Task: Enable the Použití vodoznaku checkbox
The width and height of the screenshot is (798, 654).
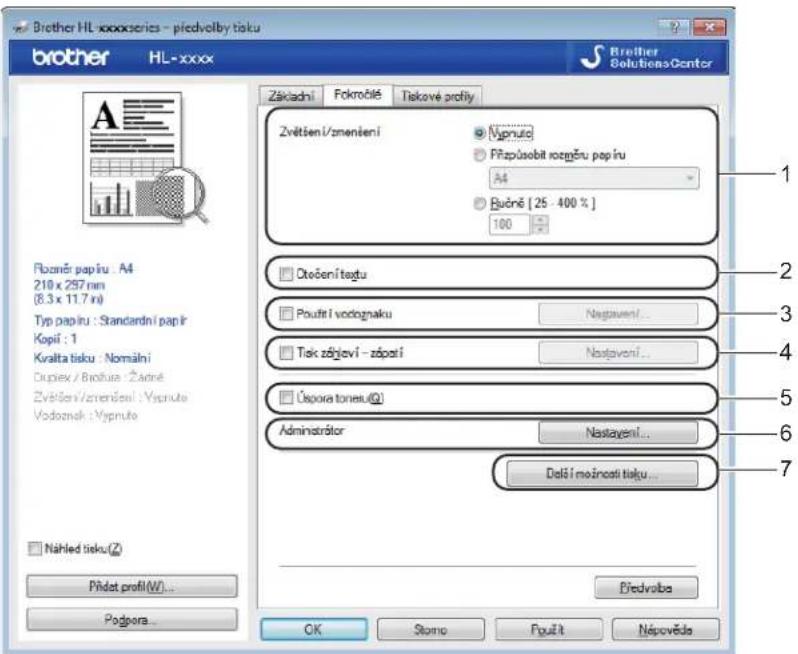Action: tap(286, 314)
